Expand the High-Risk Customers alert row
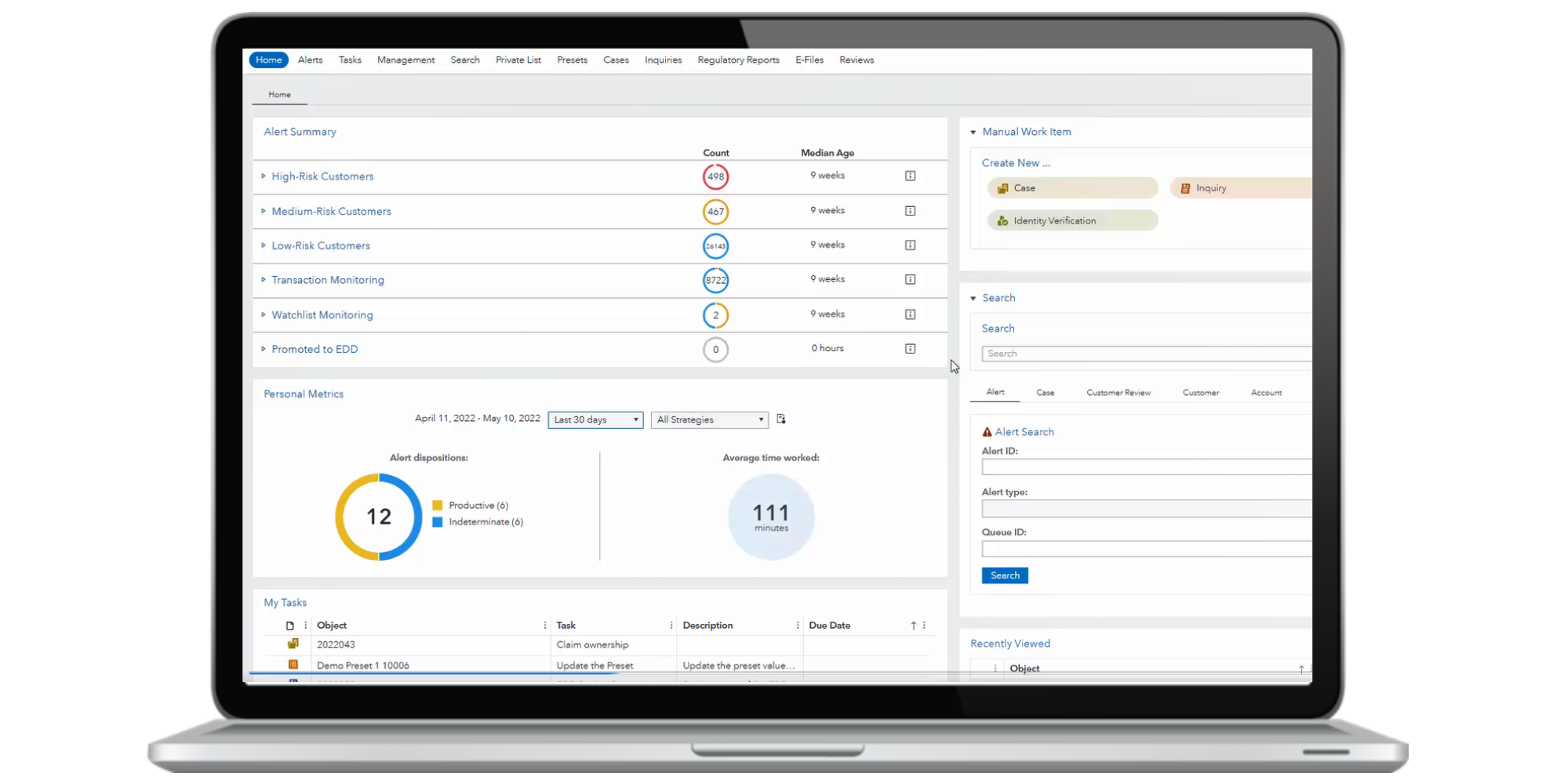Screen dimensions: 1553x784 pyautogui.click(x=264, y=176)
